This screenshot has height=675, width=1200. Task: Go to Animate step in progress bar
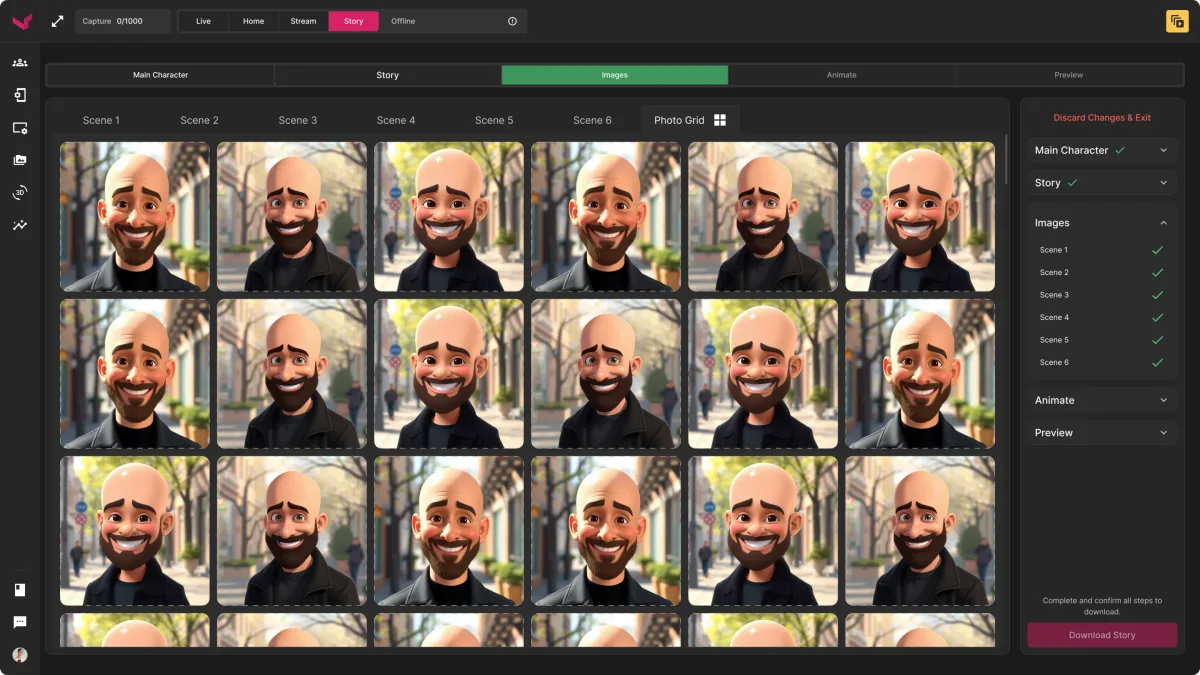click(x=842, y=75)
